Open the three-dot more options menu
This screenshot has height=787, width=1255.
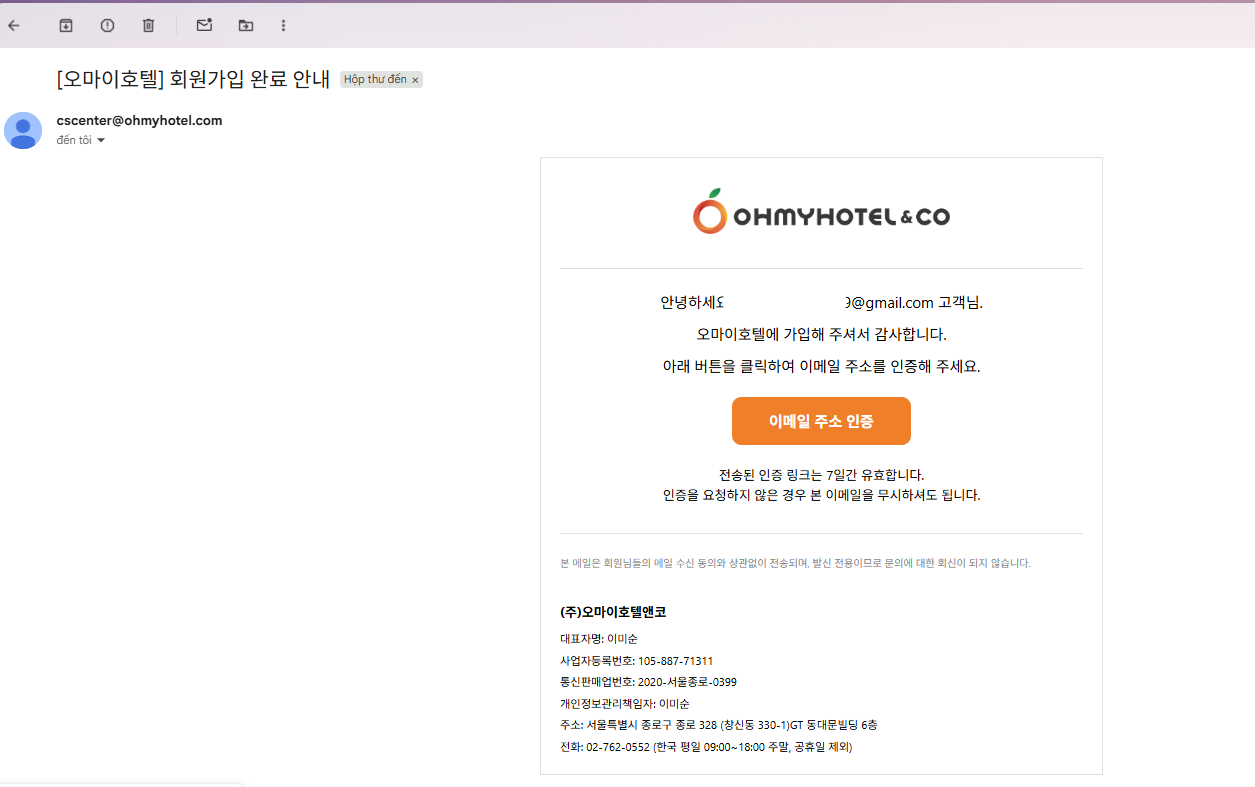click(283, 25)
